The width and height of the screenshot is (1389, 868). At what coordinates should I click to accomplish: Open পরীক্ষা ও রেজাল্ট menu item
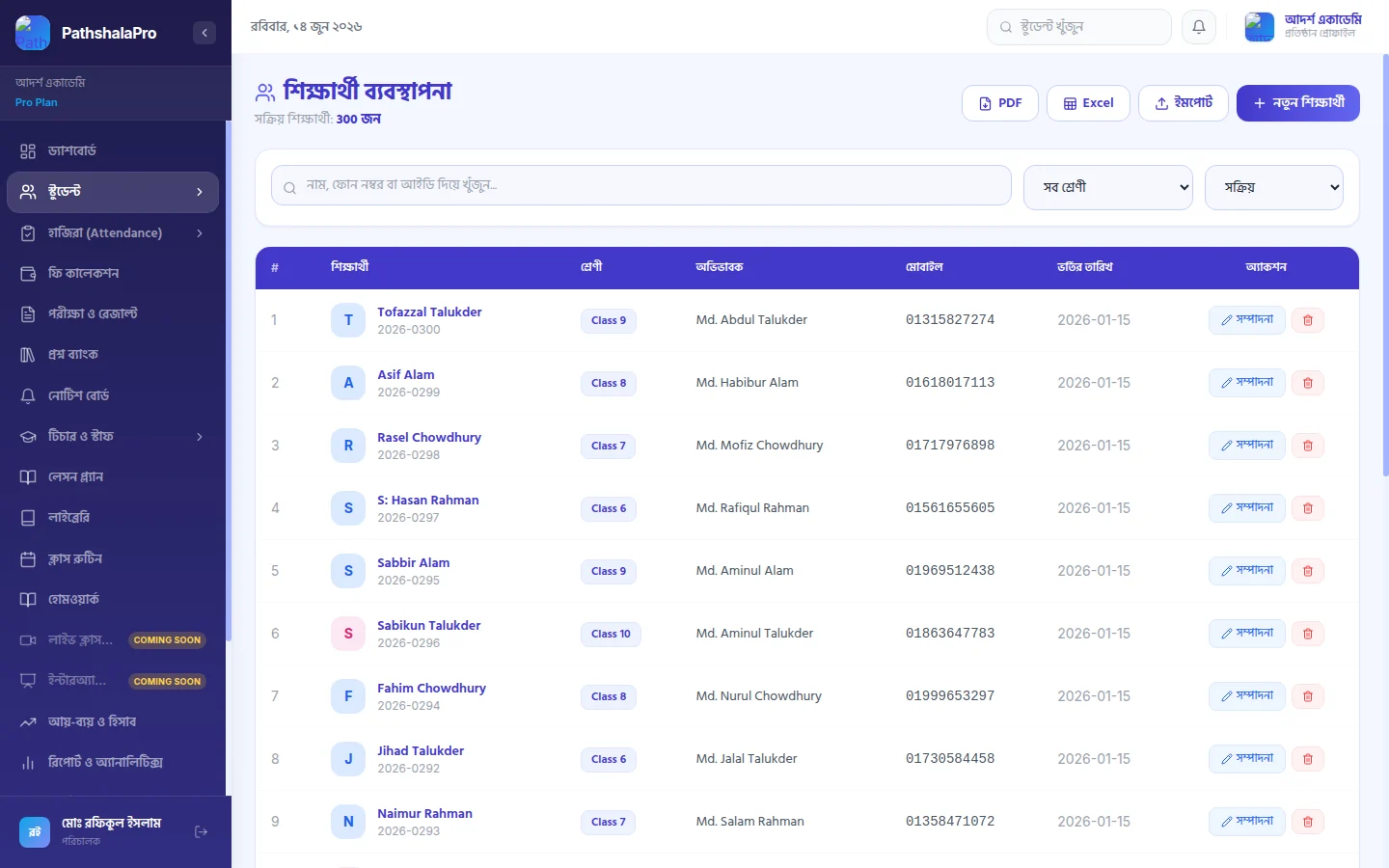113,314
